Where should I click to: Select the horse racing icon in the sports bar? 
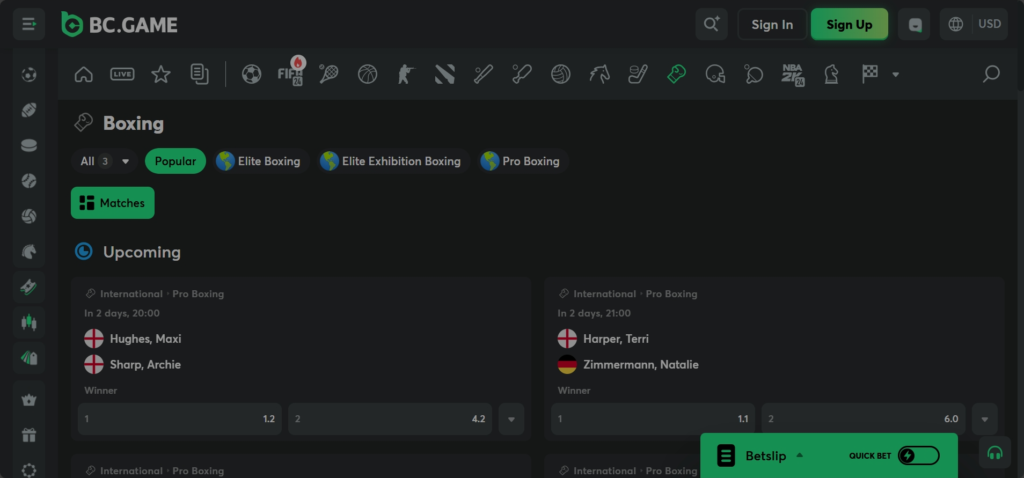click(600, 74)
